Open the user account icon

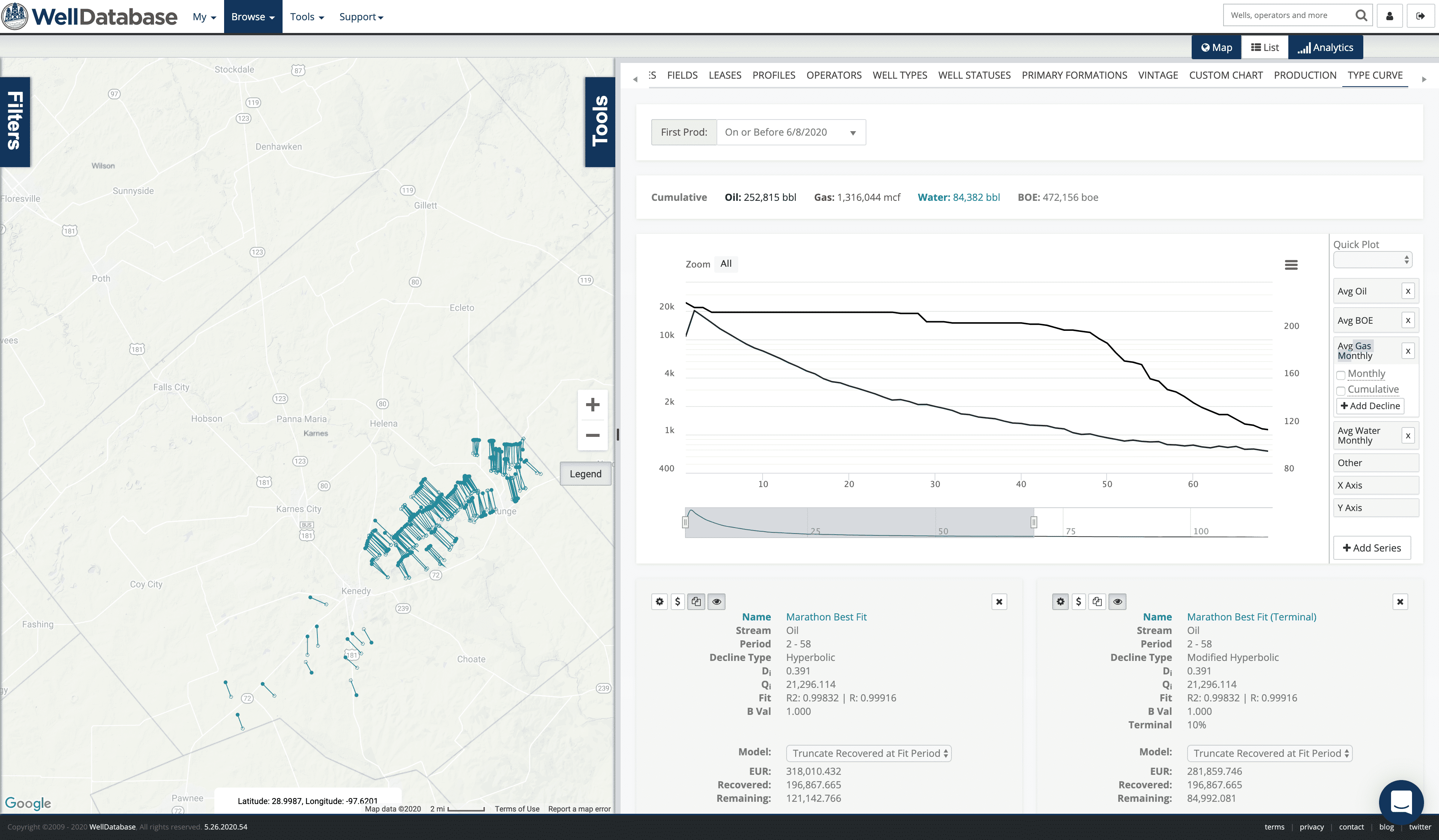(1389, 16)
